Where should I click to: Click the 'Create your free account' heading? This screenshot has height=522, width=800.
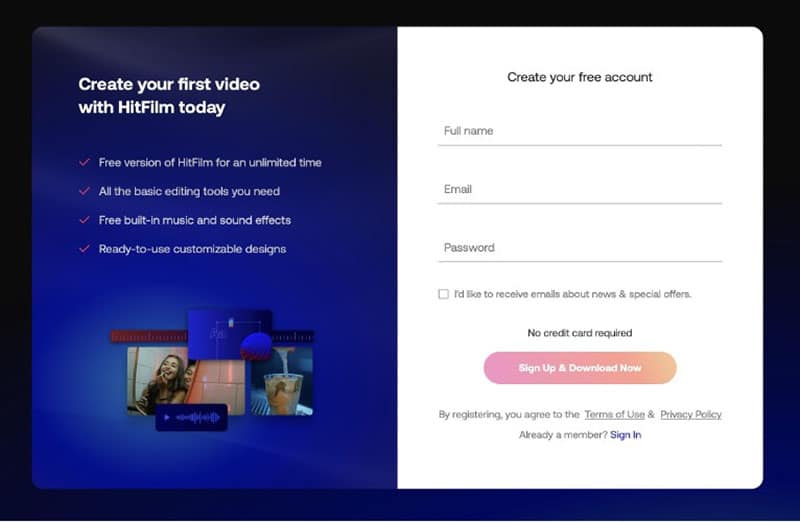click(580, 77)
